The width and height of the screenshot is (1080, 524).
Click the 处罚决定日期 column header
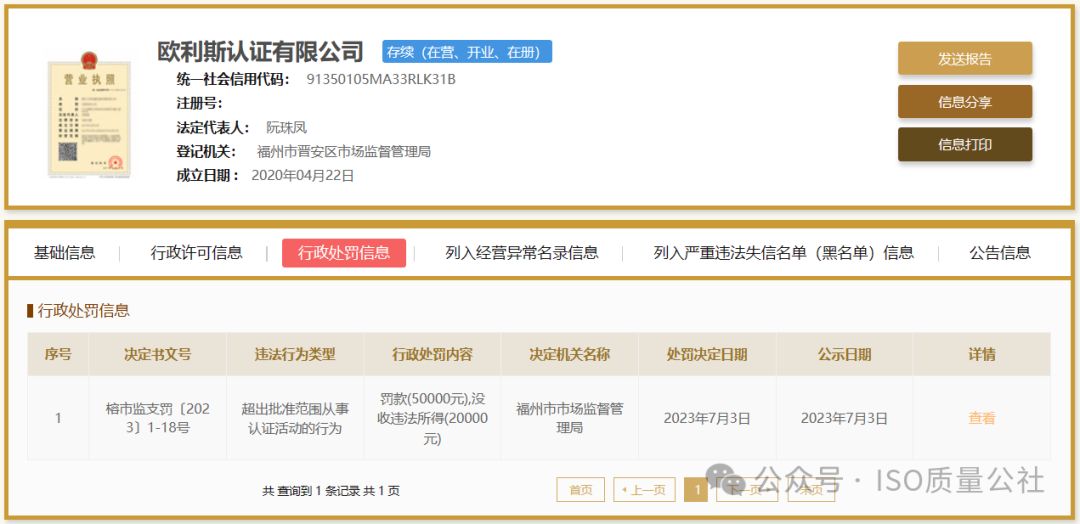coord(707,355)
